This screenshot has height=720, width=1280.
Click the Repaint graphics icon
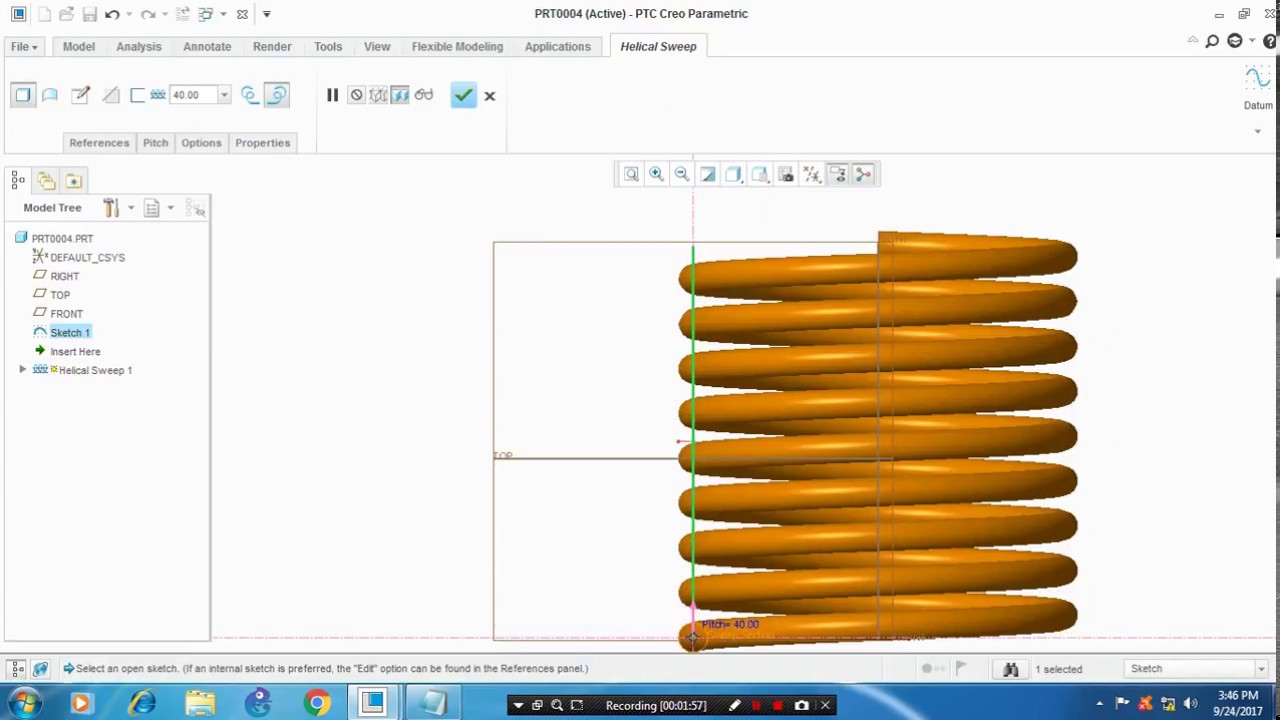[x=708, y=175]
